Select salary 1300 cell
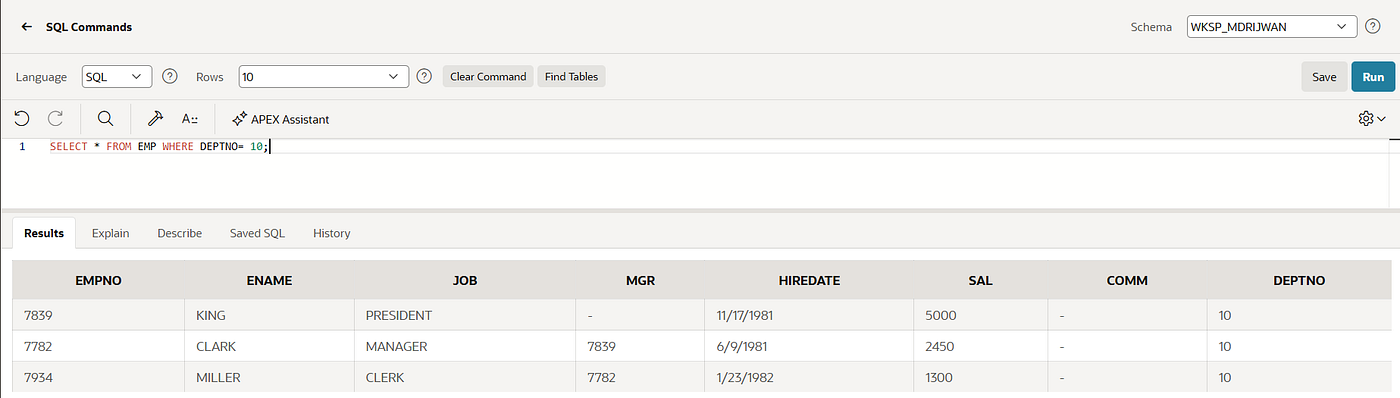The height and width of the screenshot is (398, 1400). [x=980, y=377]
